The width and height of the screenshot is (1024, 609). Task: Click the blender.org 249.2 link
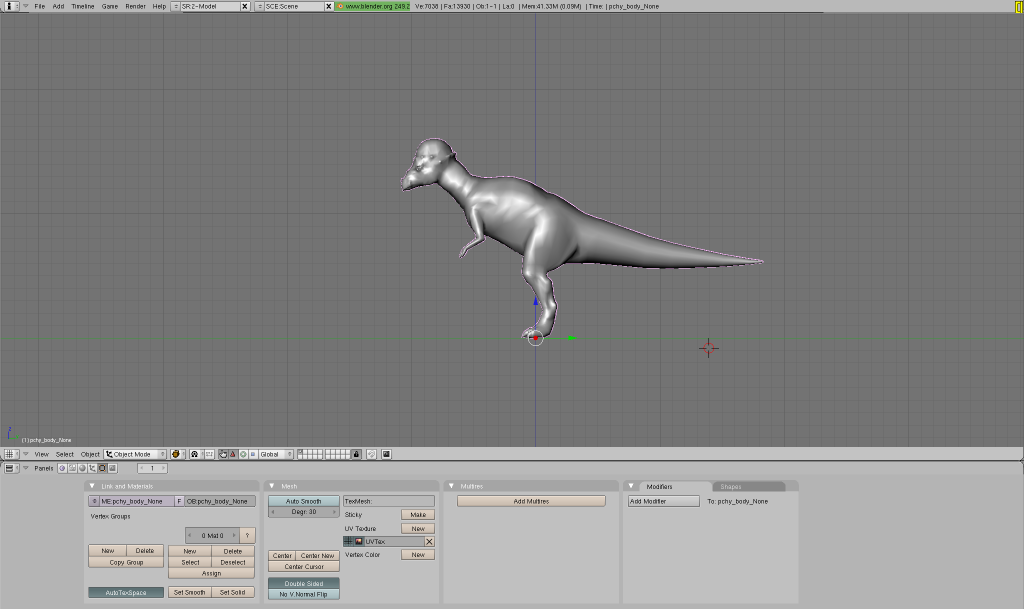[373, 6]
